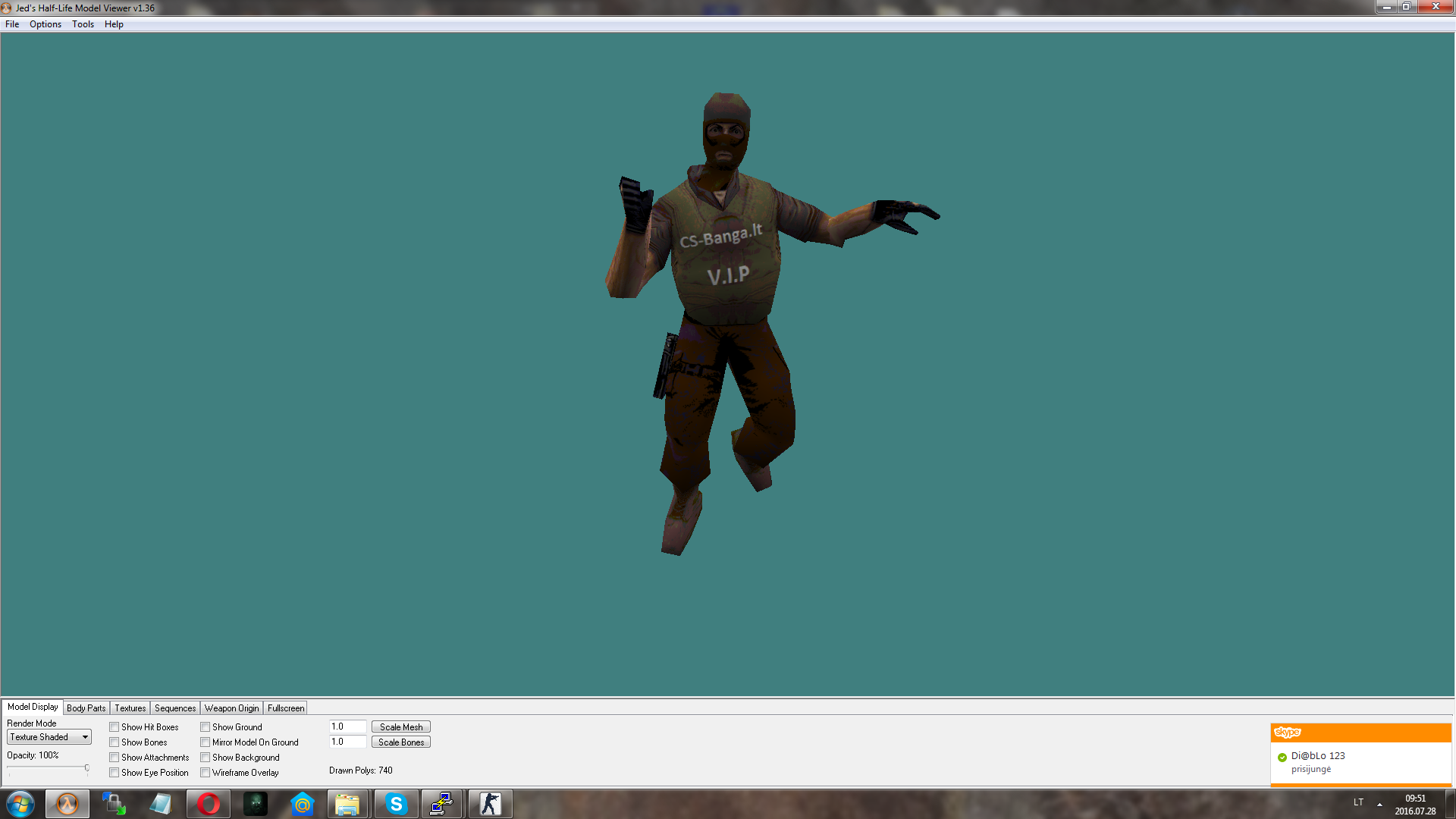This screenshot has width=1456, height=819.
Task: Open the notepad-style taskbar icon
Action: pos(161,804)
